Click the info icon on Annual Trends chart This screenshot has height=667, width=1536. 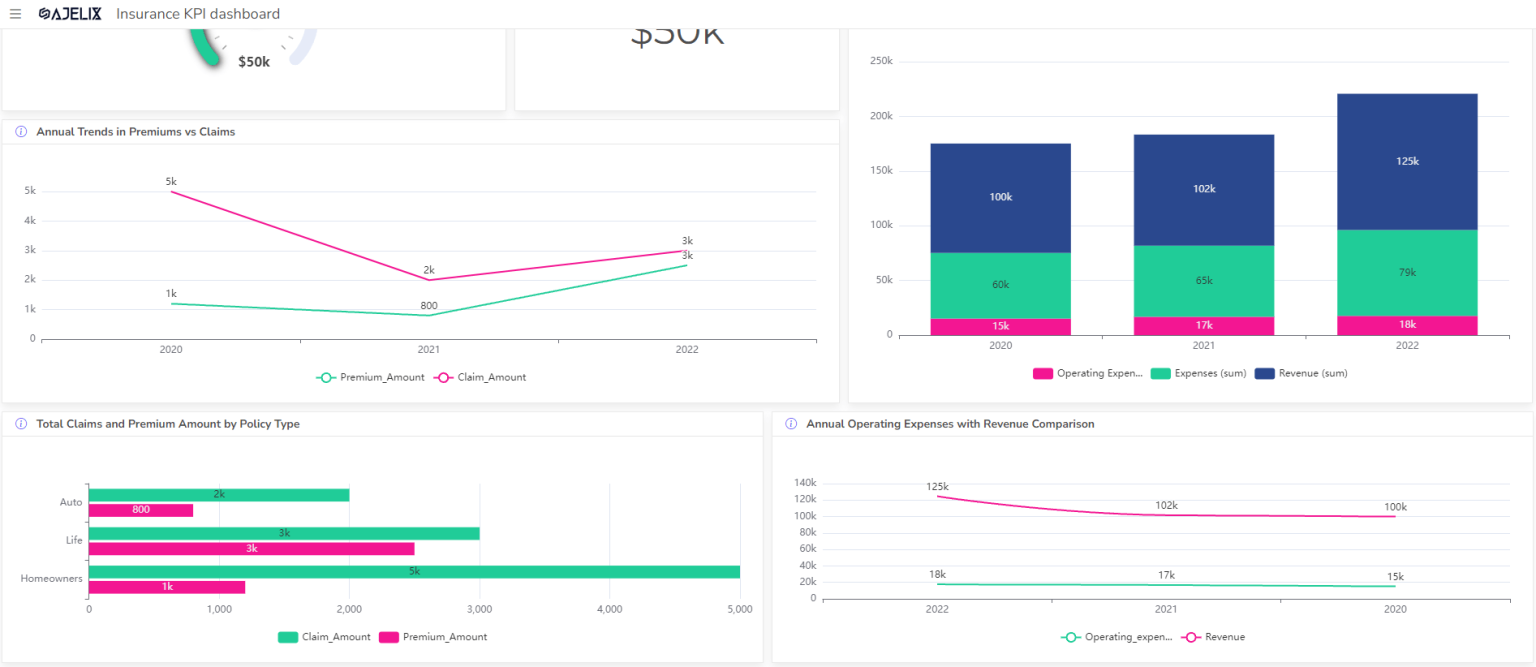(20, 131)
